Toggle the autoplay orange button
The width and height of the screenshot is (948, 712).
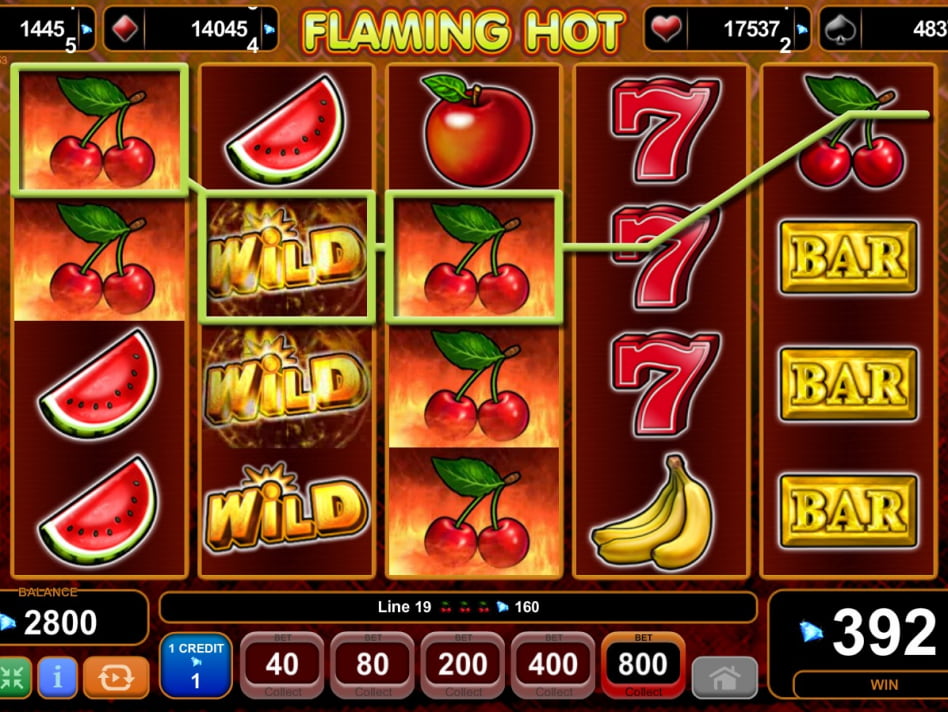pyautogui.click(x=116, y=678)
